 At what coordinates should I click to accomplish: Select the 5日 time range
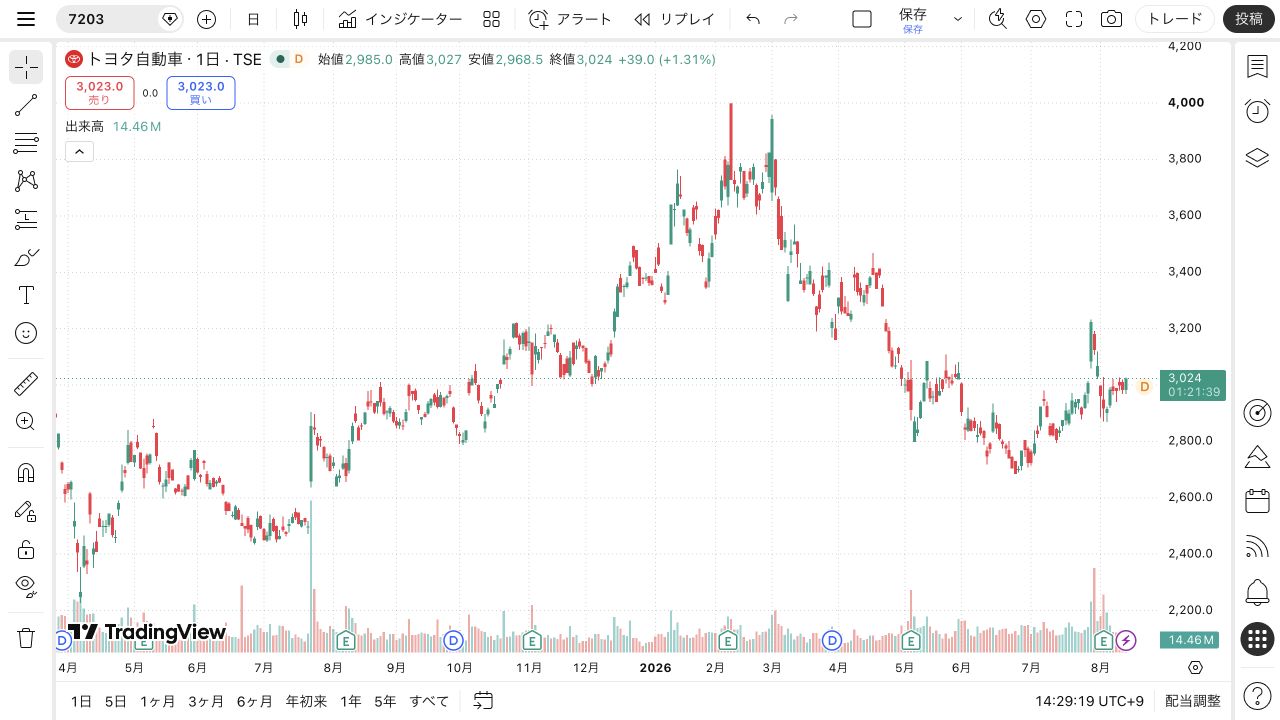(116, 701)
